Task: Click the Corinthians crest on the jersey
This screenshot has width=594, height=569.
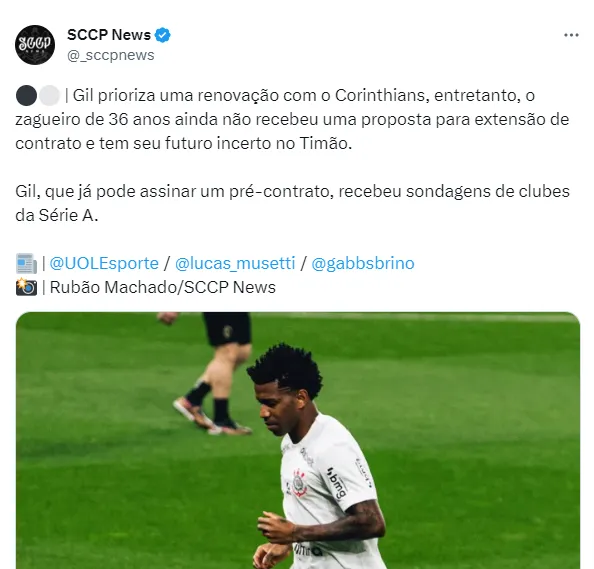Action: coord(299,483)
